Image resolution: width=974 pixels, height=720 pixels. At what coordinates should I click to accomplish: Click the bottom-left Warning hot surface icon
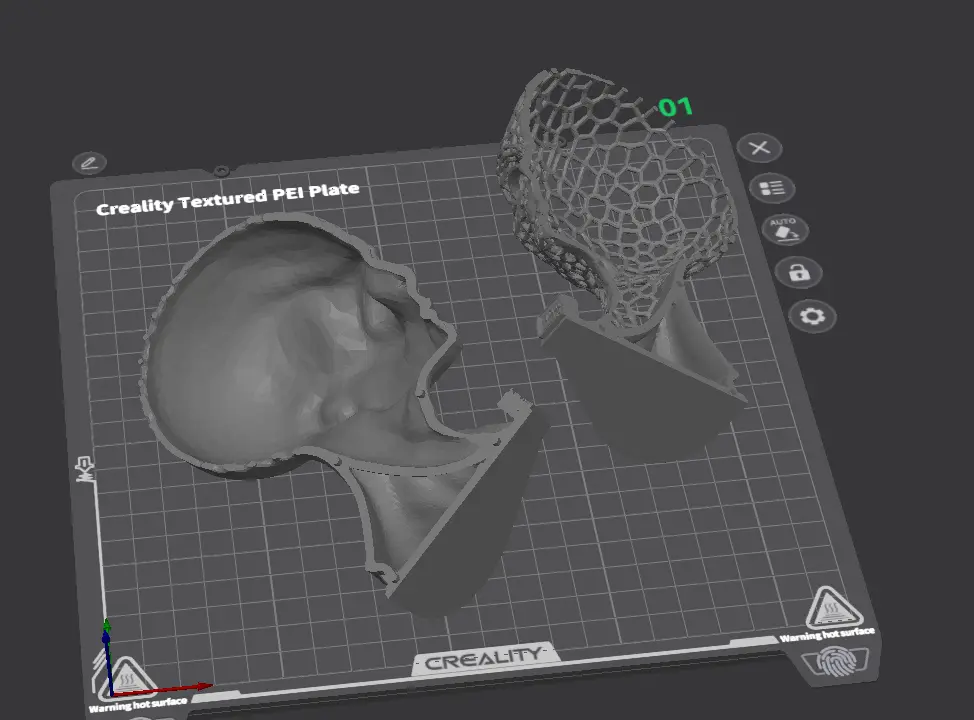pos(126,677)
